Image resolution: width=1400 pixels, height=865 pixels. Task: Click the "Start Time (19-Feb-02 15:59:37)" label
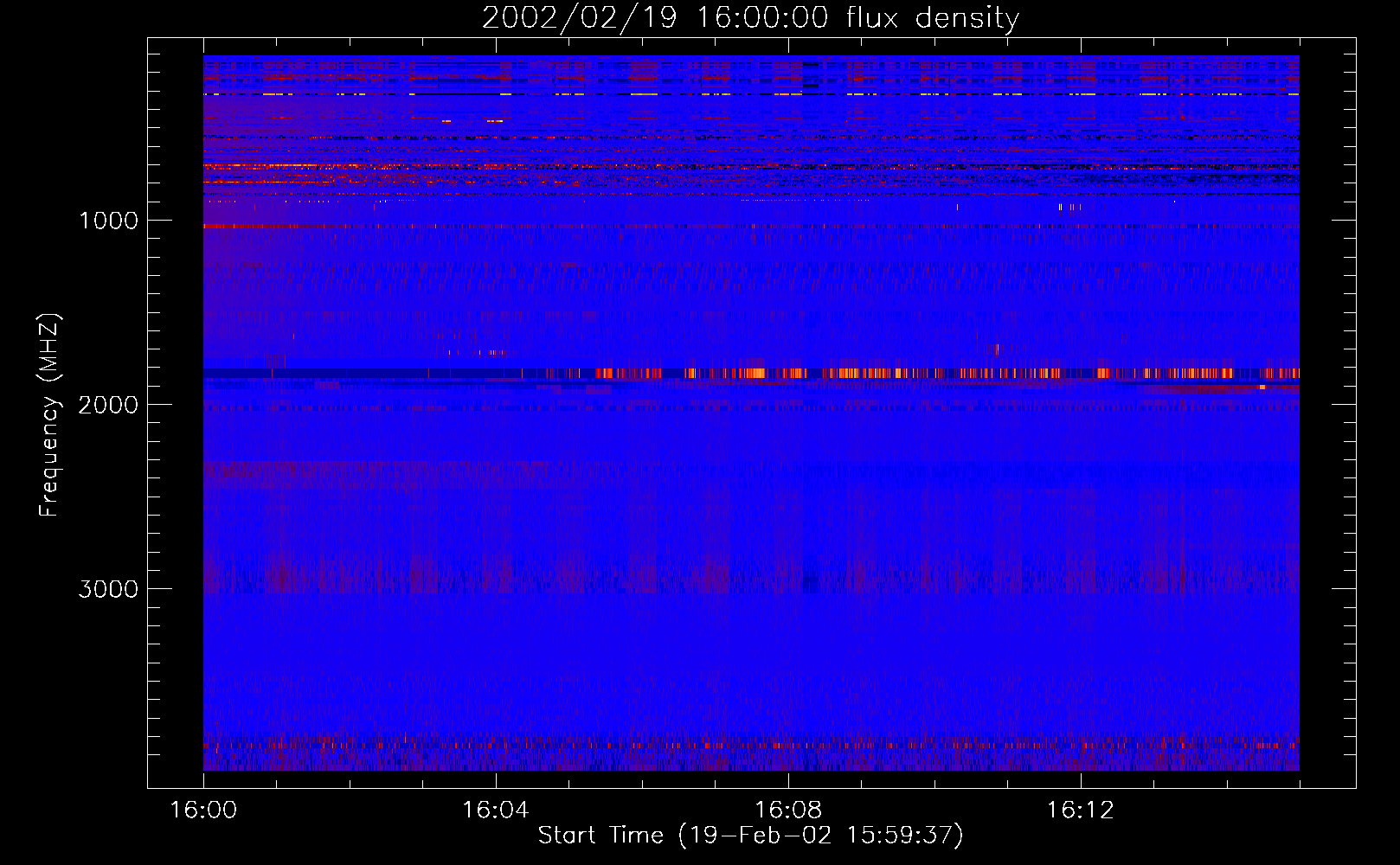[750, 836]
